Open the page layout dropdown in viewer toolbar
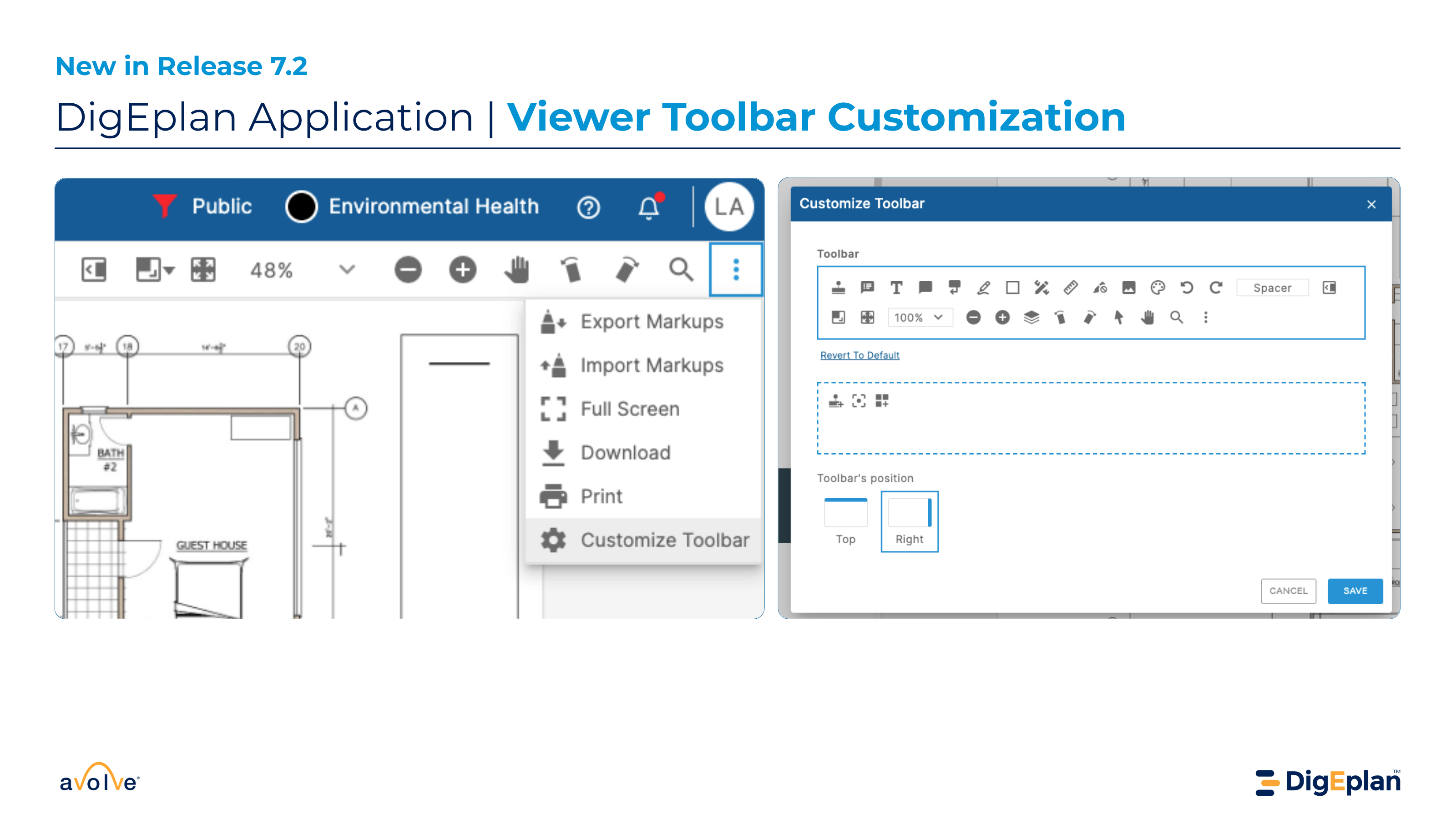This screenshot has height=819, width=1456. 155,270
